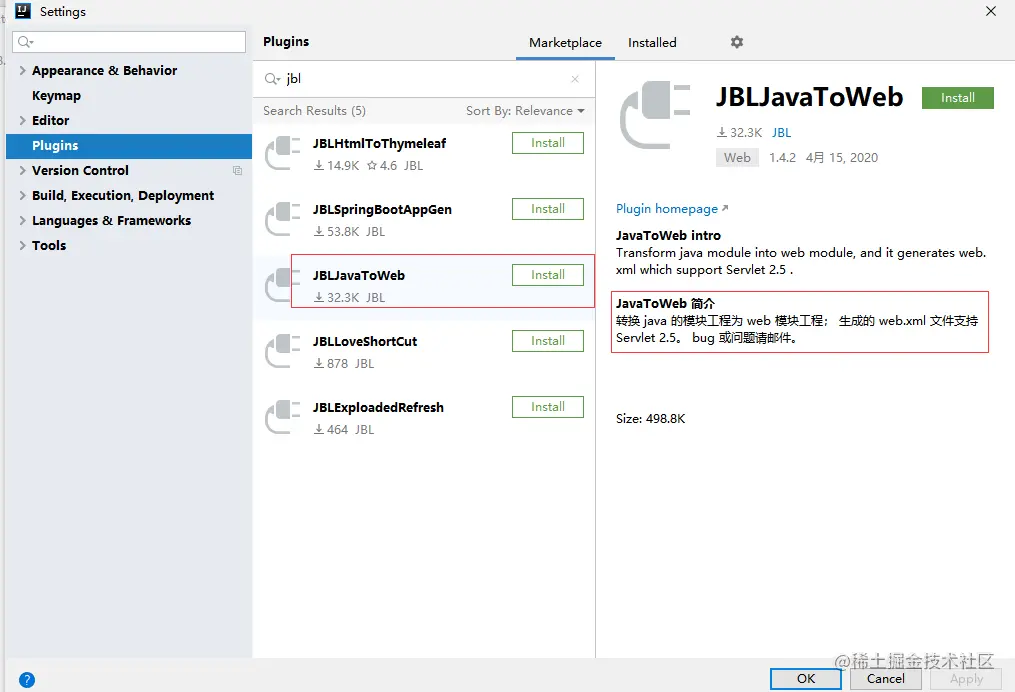Select Plugins in settings tree
The height and width of the screenshot is (692, 1015).
click(x=129, y=146)
